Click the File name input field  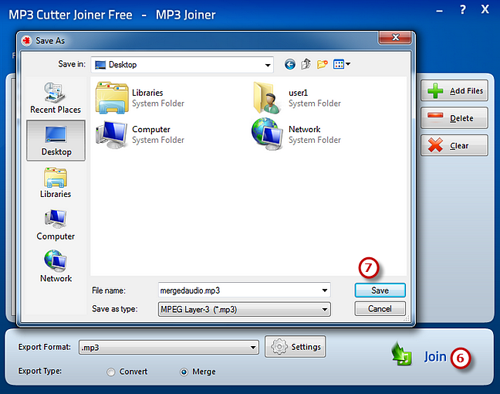tap(244, 290)
